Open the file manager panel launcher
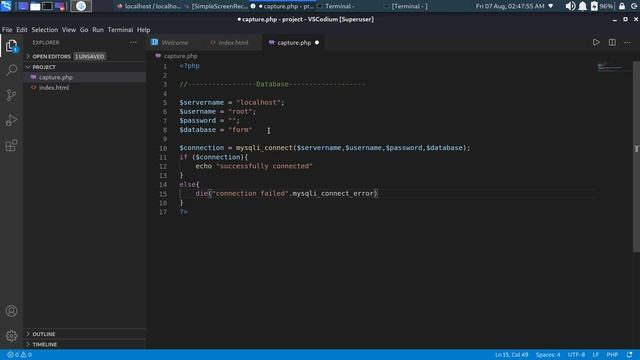This screenshot has height=360, width=640. pyautogui.click(x=35, y=6)
